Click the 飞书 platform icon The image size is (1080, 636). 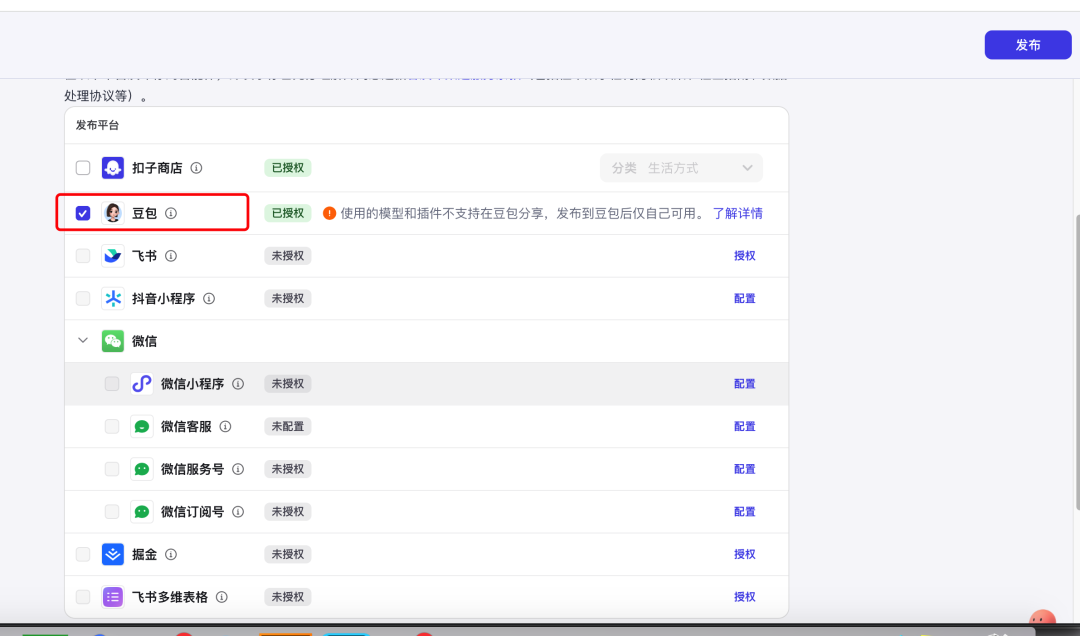coord(113,256)
